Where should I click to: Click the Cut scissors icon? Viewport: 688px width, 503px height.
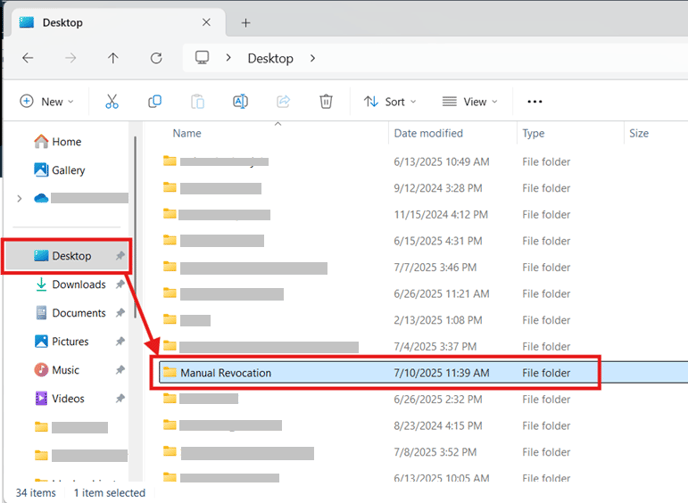coord(112,101)
